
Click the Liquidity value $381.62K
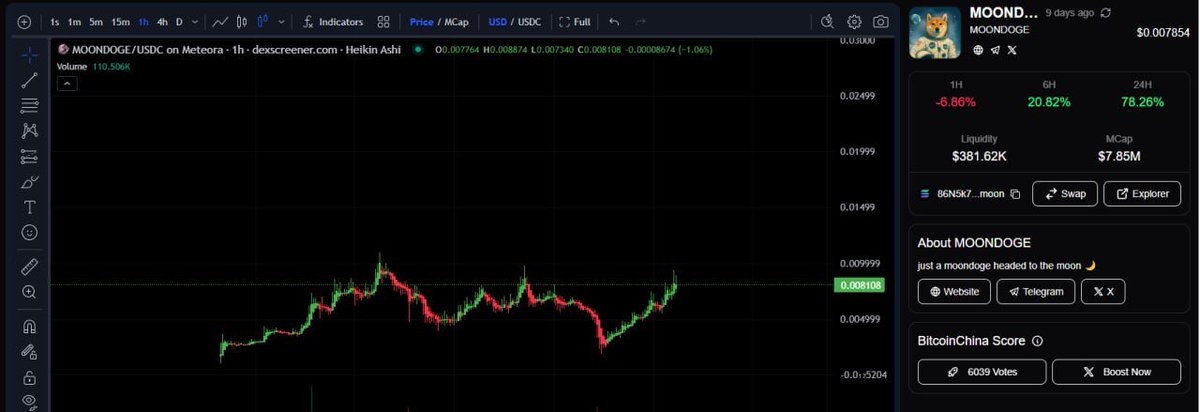coord(979,157)
